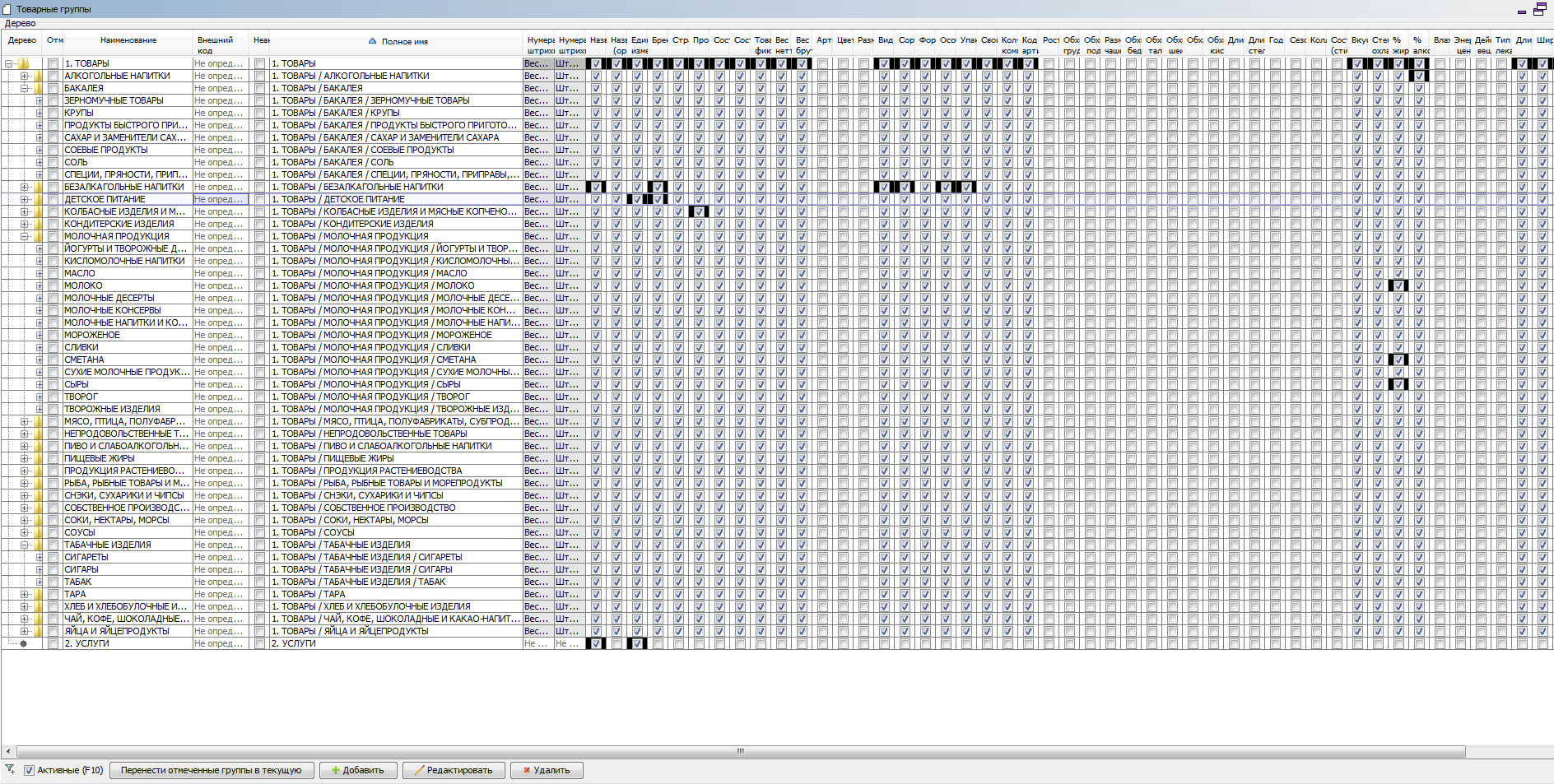Collapse the ТАБАЧНЫЕ ИЗДЕЛИЯ tree node
The width and height of the screenshot is (1554, 784).
coord(24,545)
